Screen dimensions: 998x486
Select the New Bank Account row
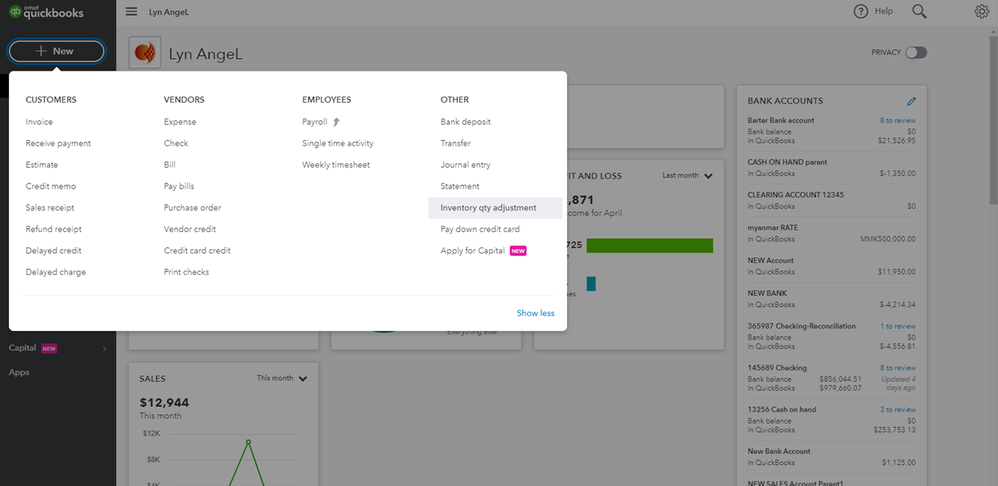[x=831, y=457]
